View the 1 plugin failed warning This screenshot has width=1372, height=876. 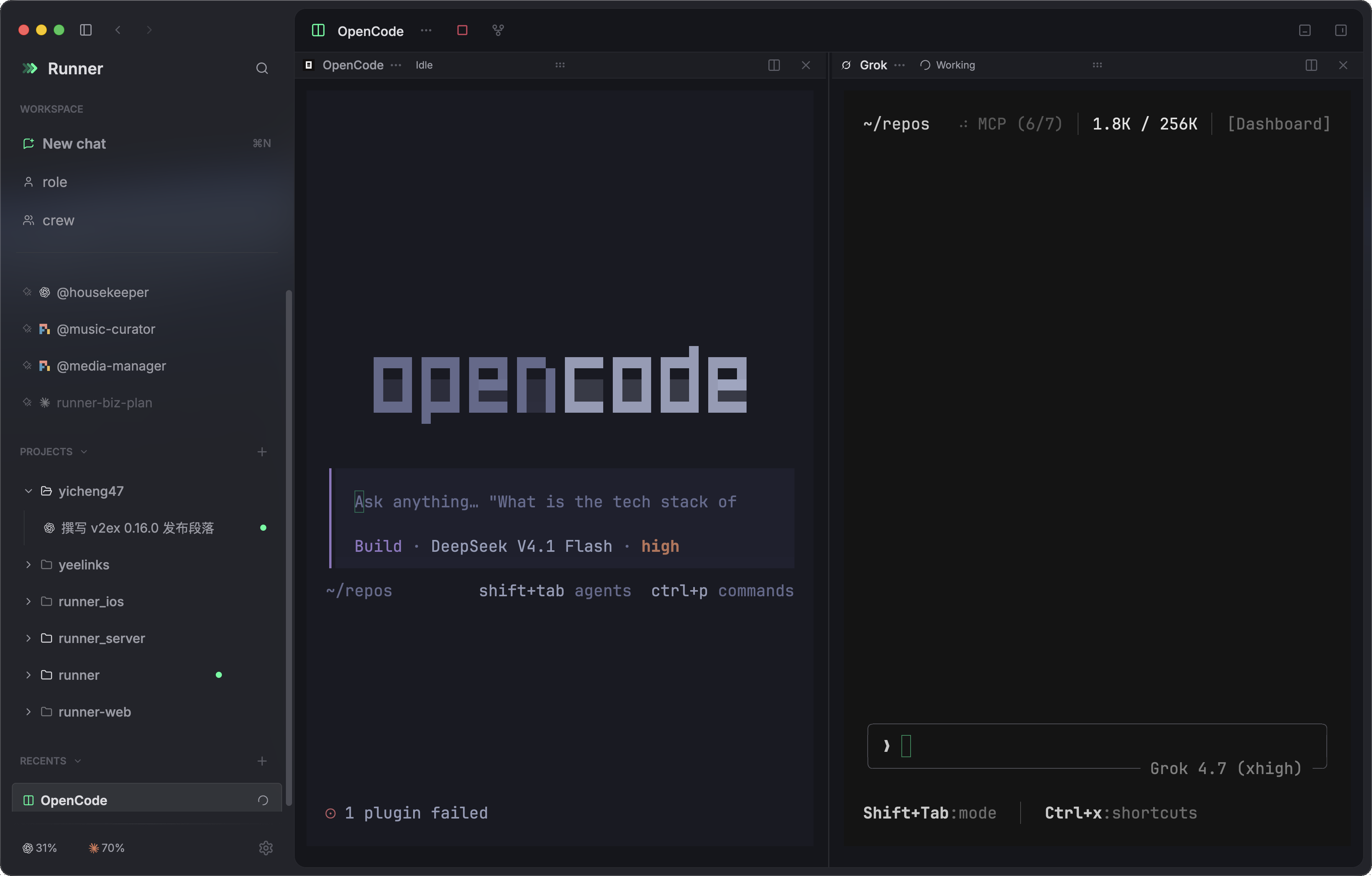pyautogui.click(x=406, y=813)
